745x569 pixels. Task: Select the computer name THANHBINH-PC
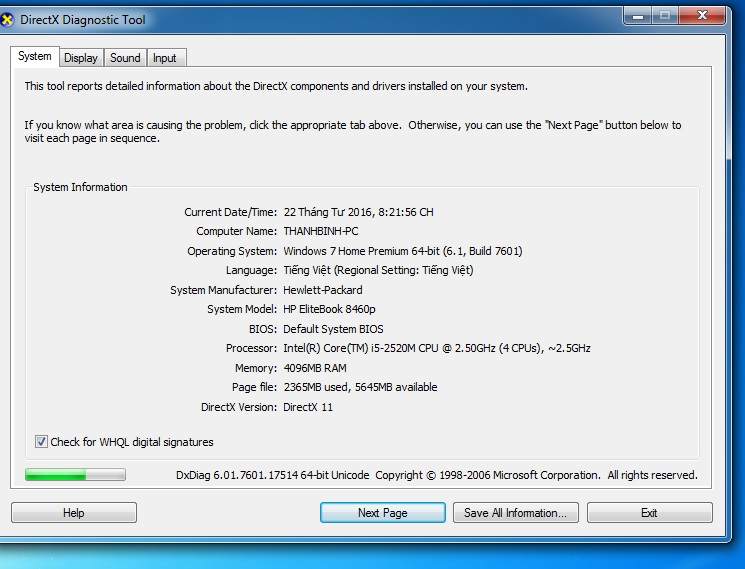tap(321, 231)
